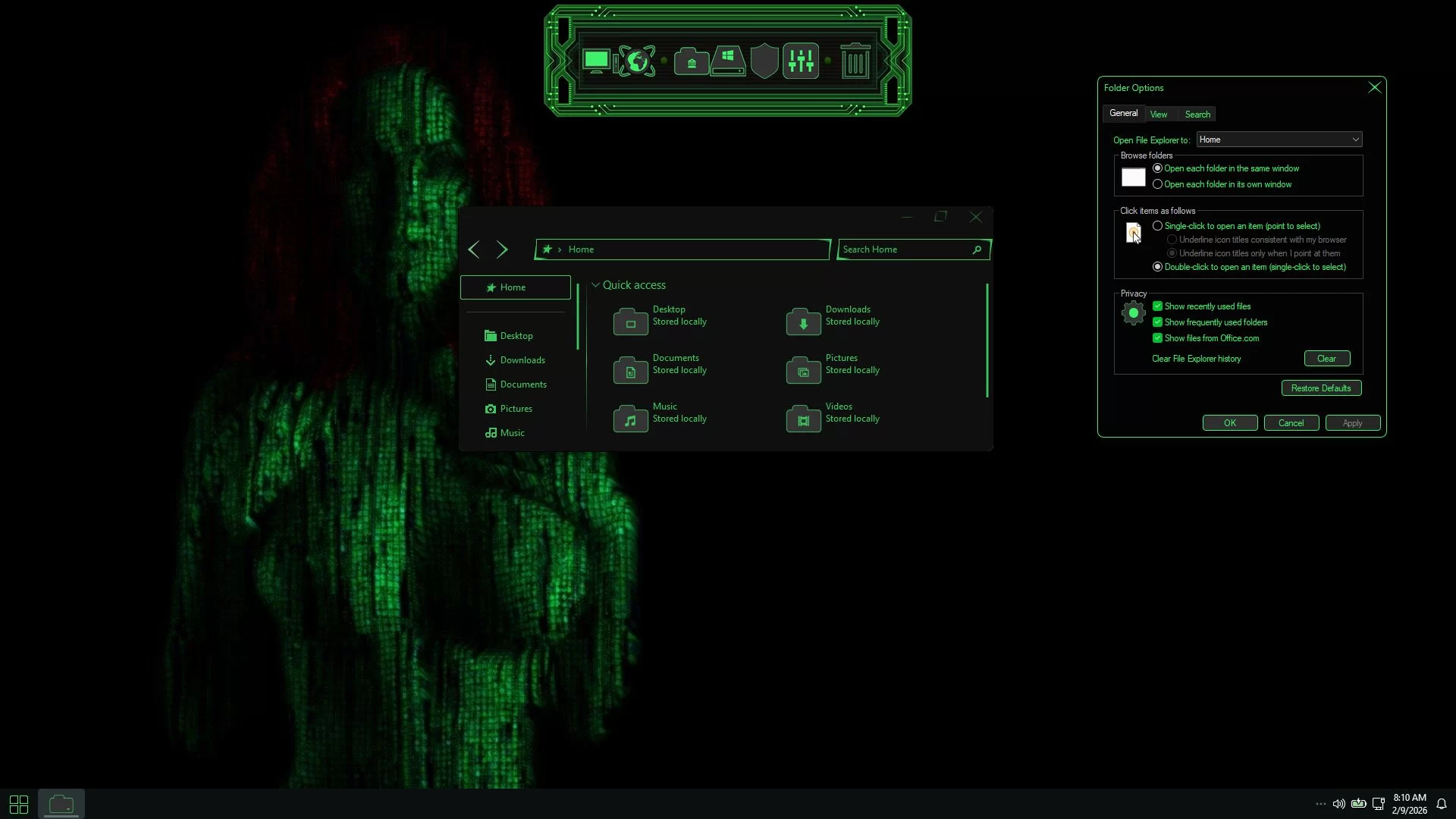The height and width of the screenshot is (819, 1456).
Task: Launch the globe network dock icon
Action: [x=637, y=61]
